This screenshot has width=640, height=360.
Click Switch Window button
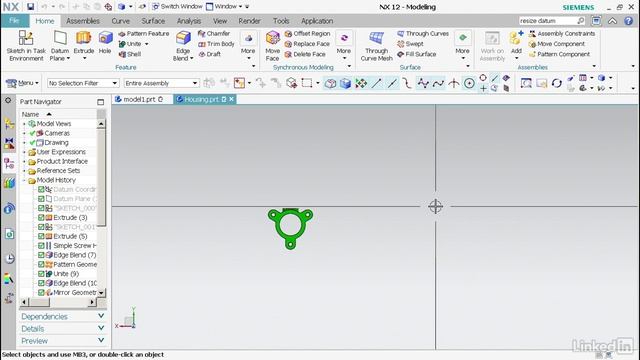click(x=177, y=7)
